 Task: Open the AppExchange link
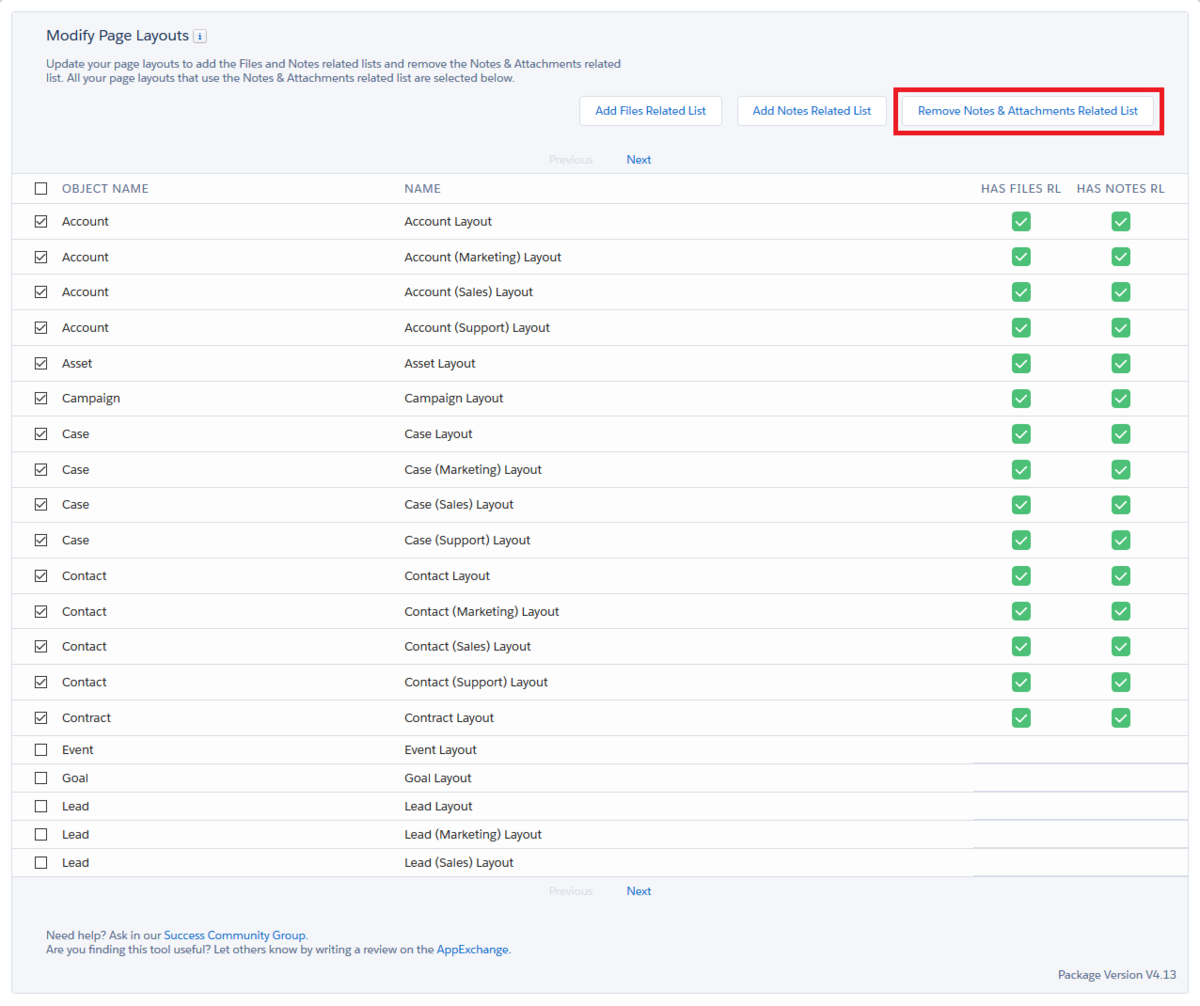click(x=472, y=950)
